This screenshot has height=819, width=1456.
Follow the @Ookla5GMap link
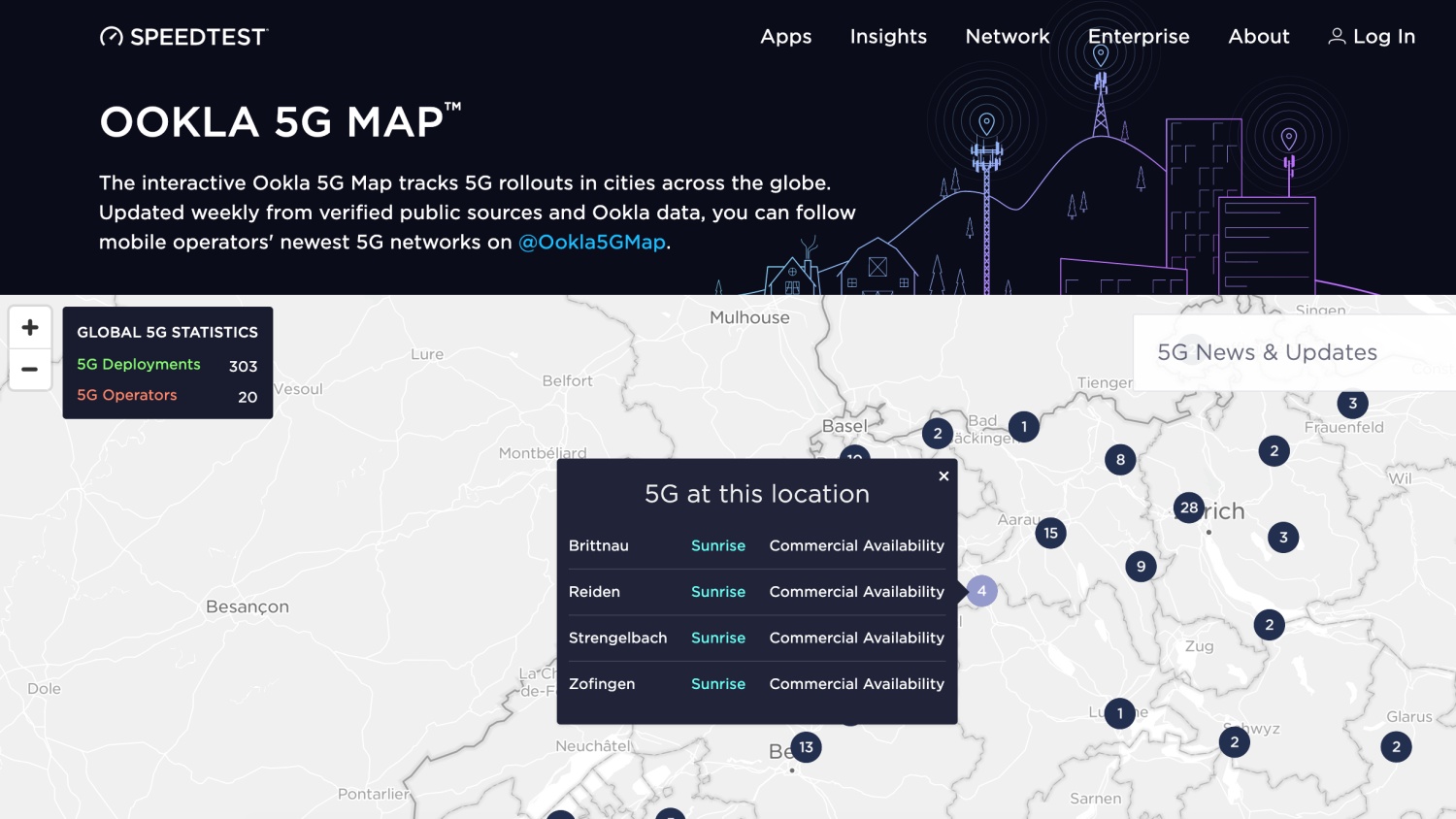tap(593, 242)
